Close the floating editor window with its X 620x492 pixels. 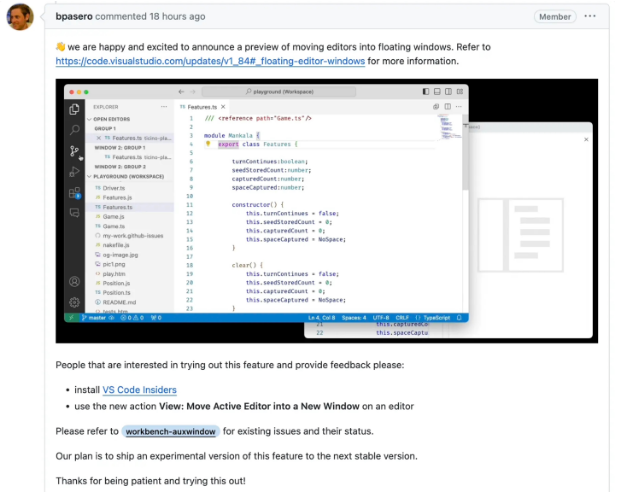pyautogui.click(x=586, y=140)
